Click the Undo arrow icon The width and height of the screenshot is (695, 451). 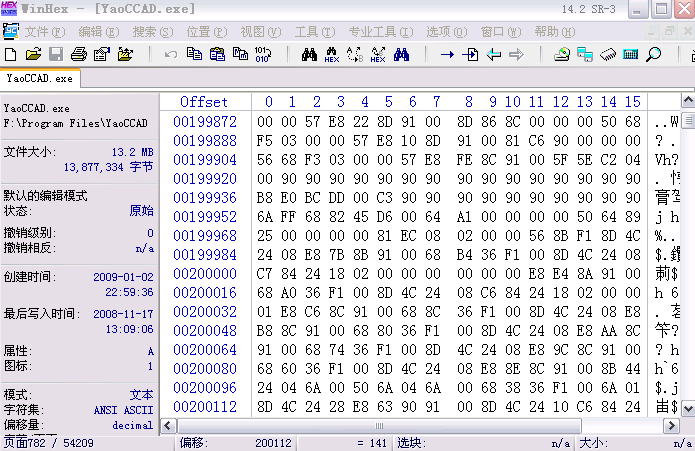click(171, 54)
